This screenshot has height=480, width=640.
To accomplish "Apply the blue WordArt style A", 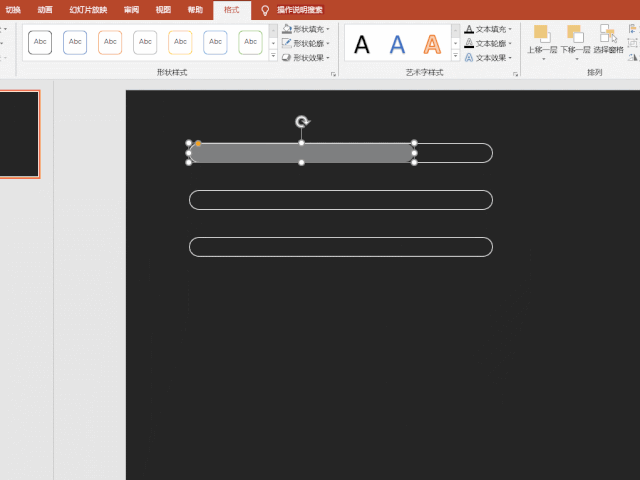I will click(x=397, y=44).
